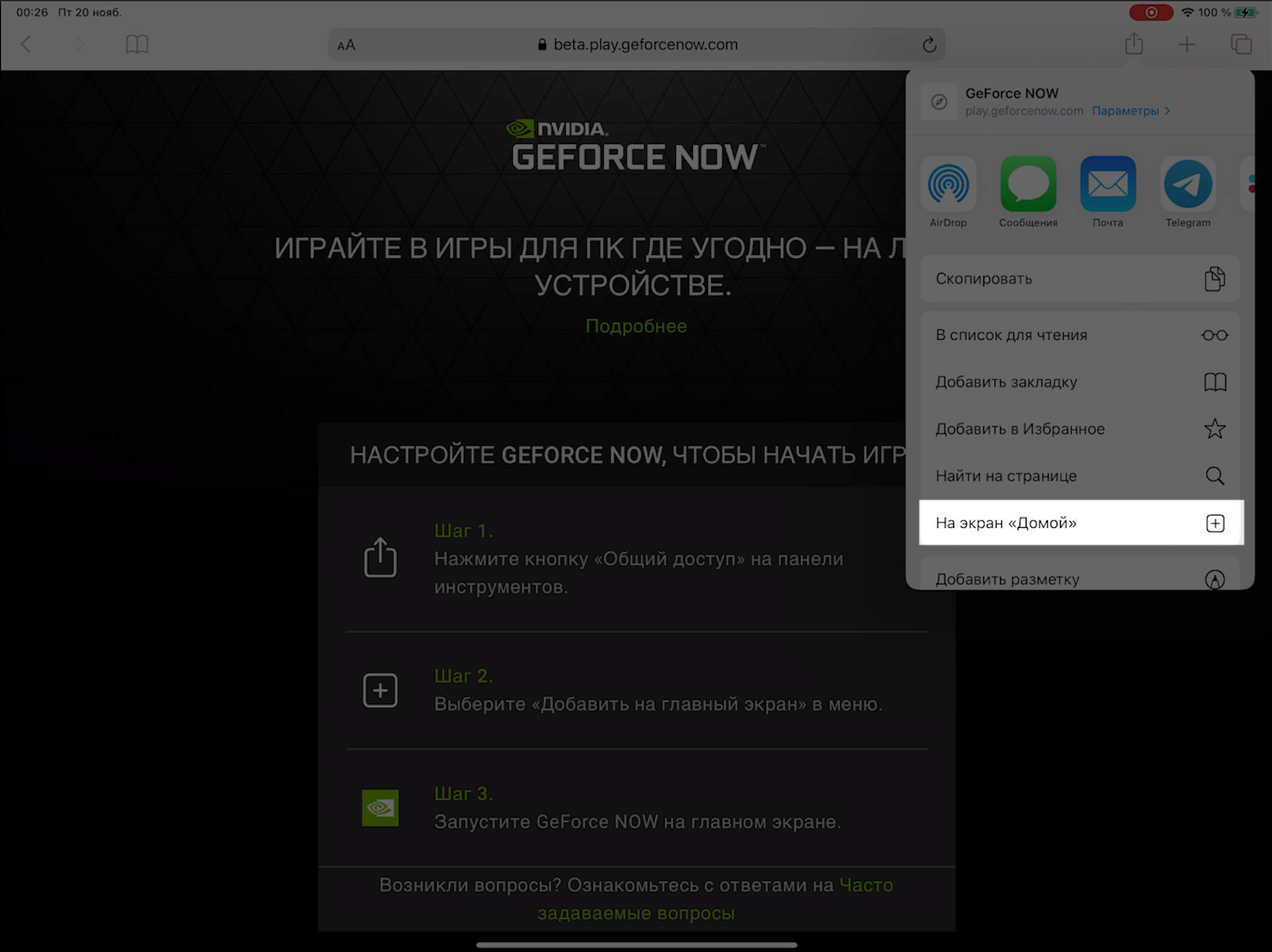The image size is (1272, 952).
Task: Tap the Share button in Safari toolbar
Action: [1134, 43]
